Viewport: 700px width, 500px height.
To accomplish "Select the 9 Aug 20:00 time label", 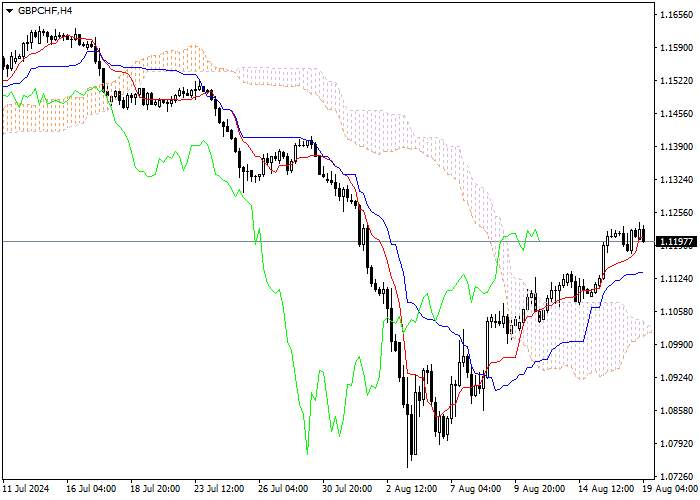I will coord(540,489).
